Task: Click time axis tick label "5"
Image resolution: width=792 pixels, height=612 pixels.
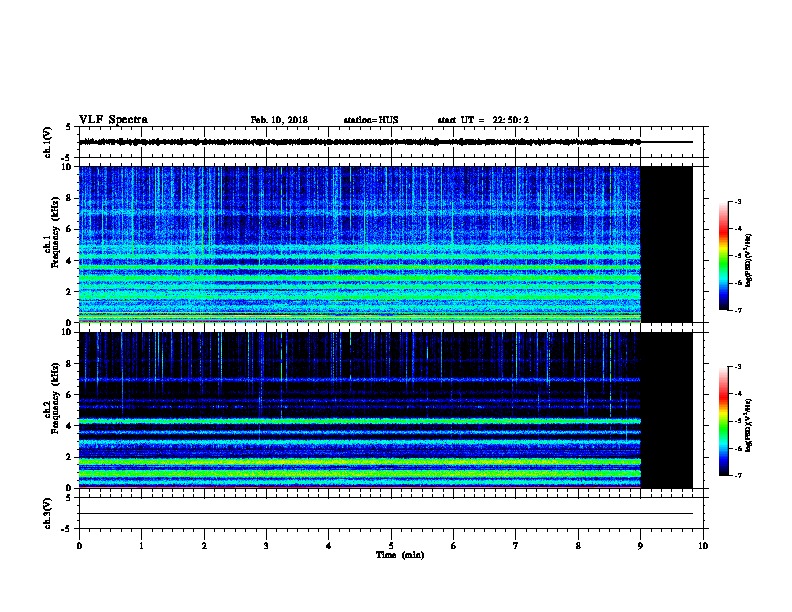Action: (391, 546)
